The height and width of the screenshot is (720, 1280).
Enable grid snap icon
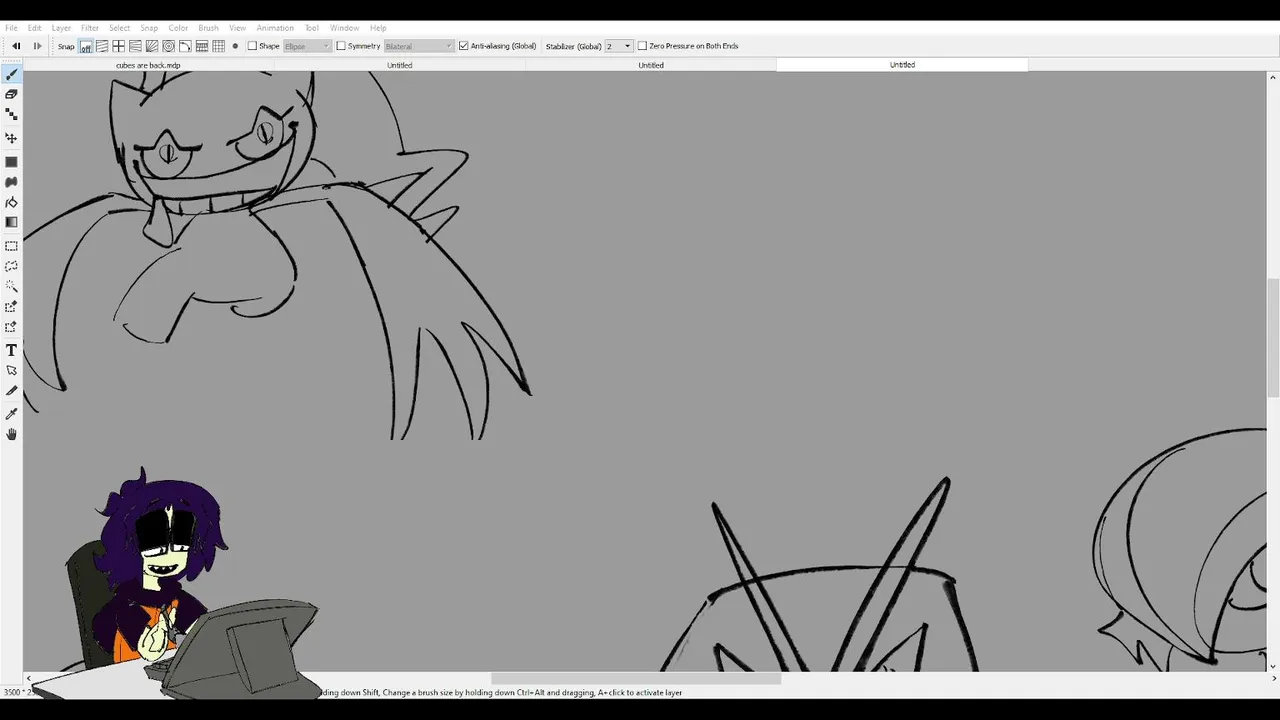click(x=218, y=46)
